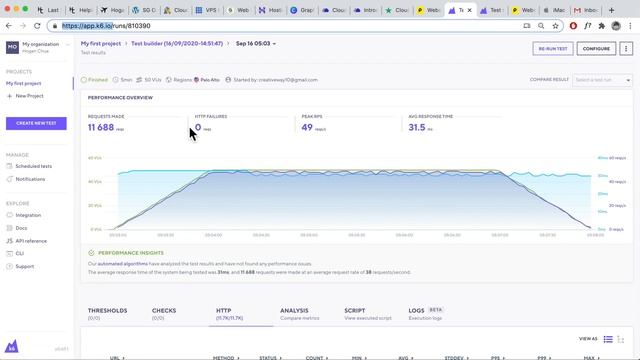Reload the page with browser refresh icon
Screen dimensions: 640x360
click(x=37, y=26)
